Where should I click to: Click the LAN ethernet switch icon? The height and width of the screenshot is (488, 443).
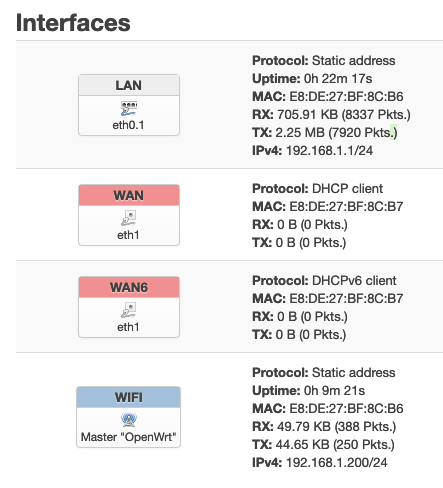tap(129, 109)
